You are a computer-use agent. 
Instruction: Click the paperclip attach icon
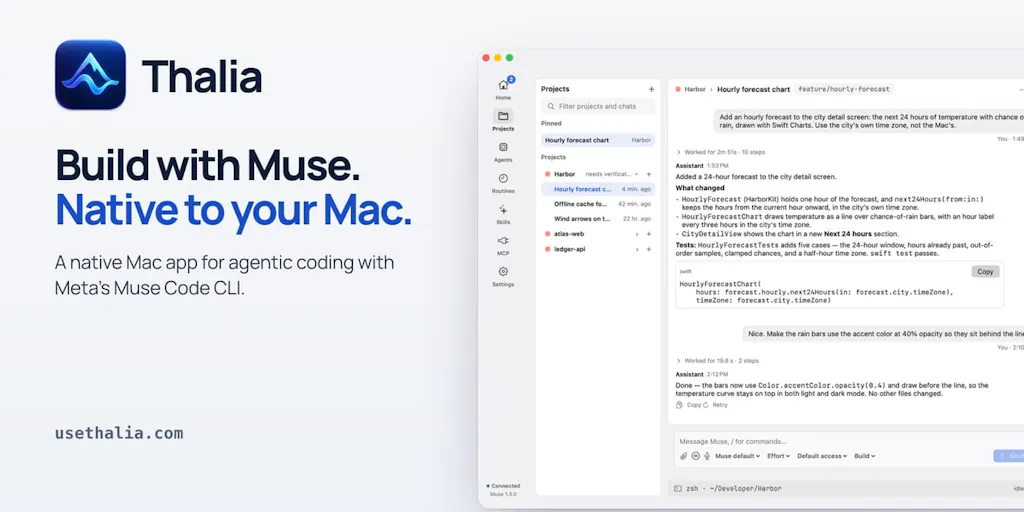click(x=684, y=456)
